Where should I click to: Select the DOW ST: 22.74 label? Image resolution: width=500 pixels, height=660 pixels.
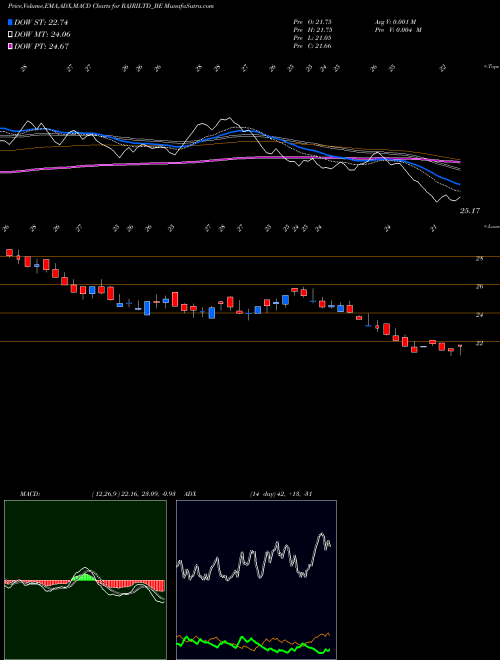coord(41,22)
